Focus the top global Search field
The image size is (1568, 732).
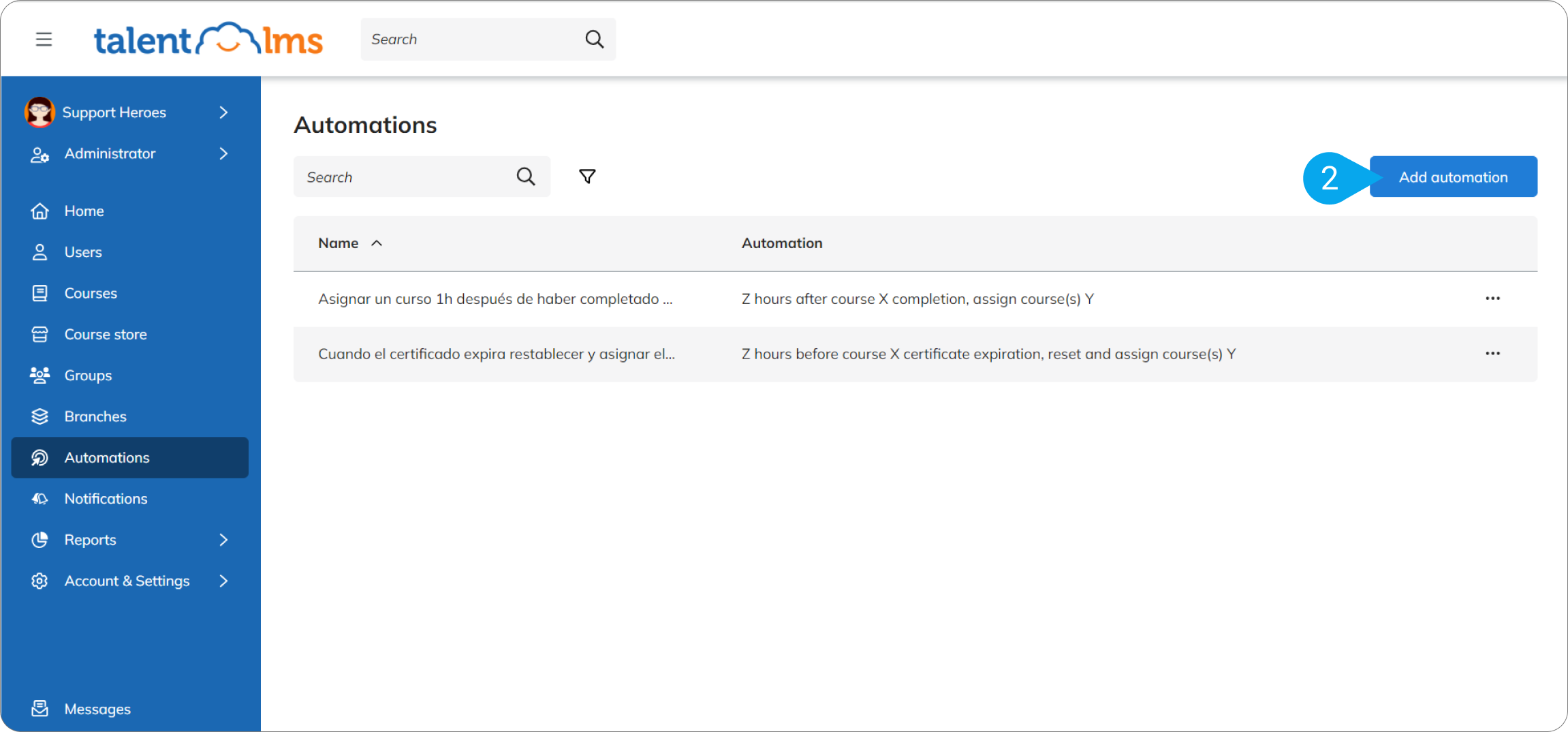tap(488, 40)
